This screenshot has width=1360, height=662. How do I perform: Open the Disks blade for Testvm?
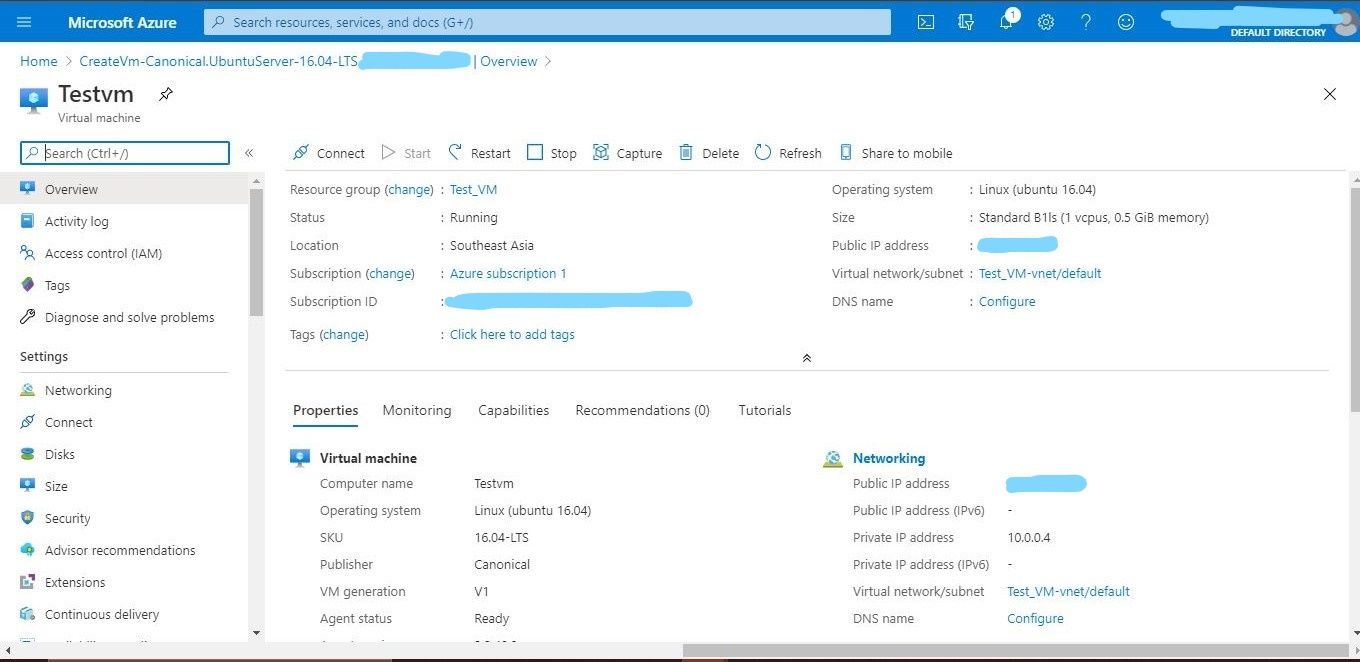60,454
